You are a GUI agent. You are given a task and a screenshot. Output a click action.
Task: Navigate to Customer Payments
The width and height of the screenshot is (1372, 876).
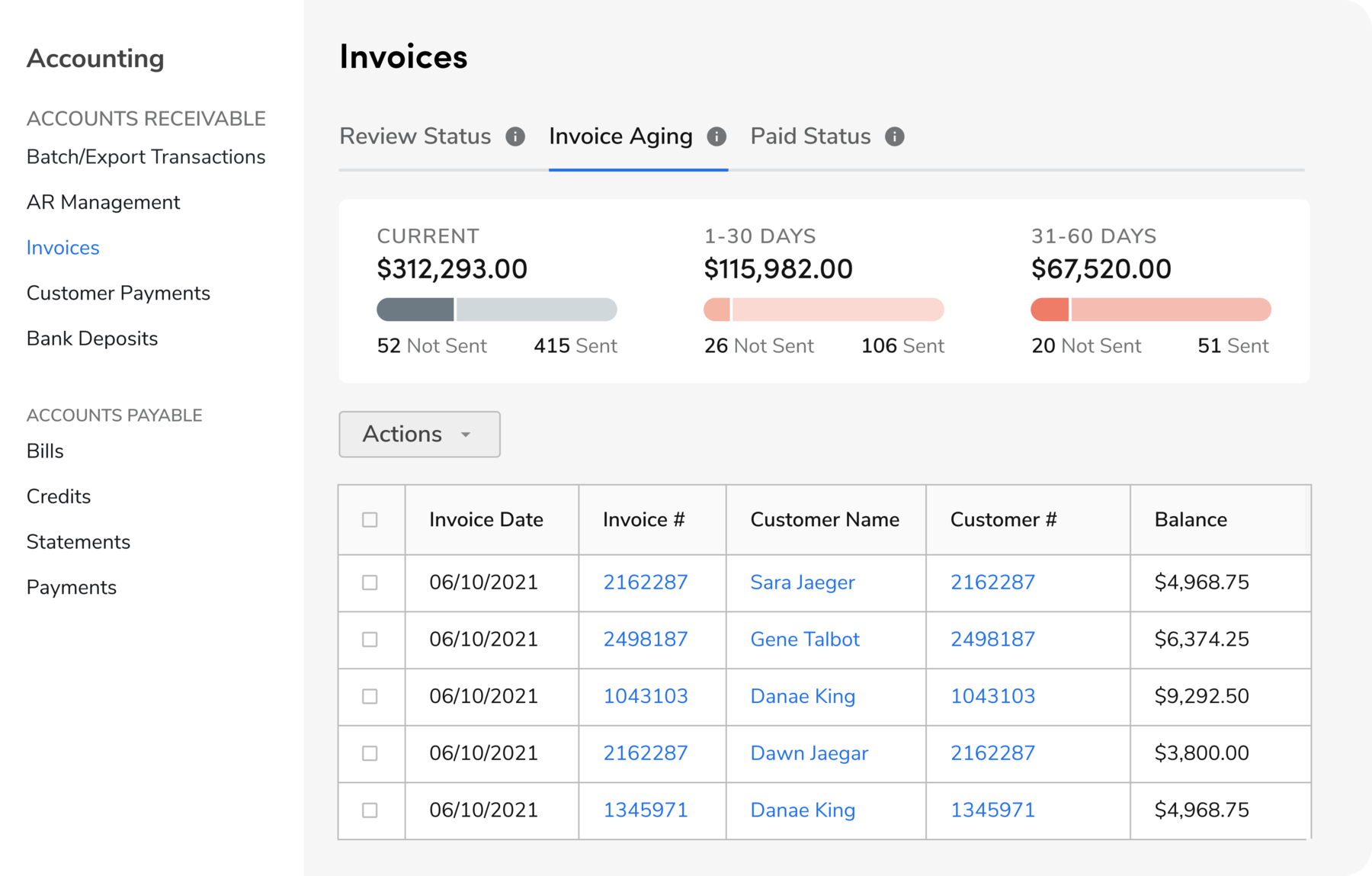coord(118,293)
